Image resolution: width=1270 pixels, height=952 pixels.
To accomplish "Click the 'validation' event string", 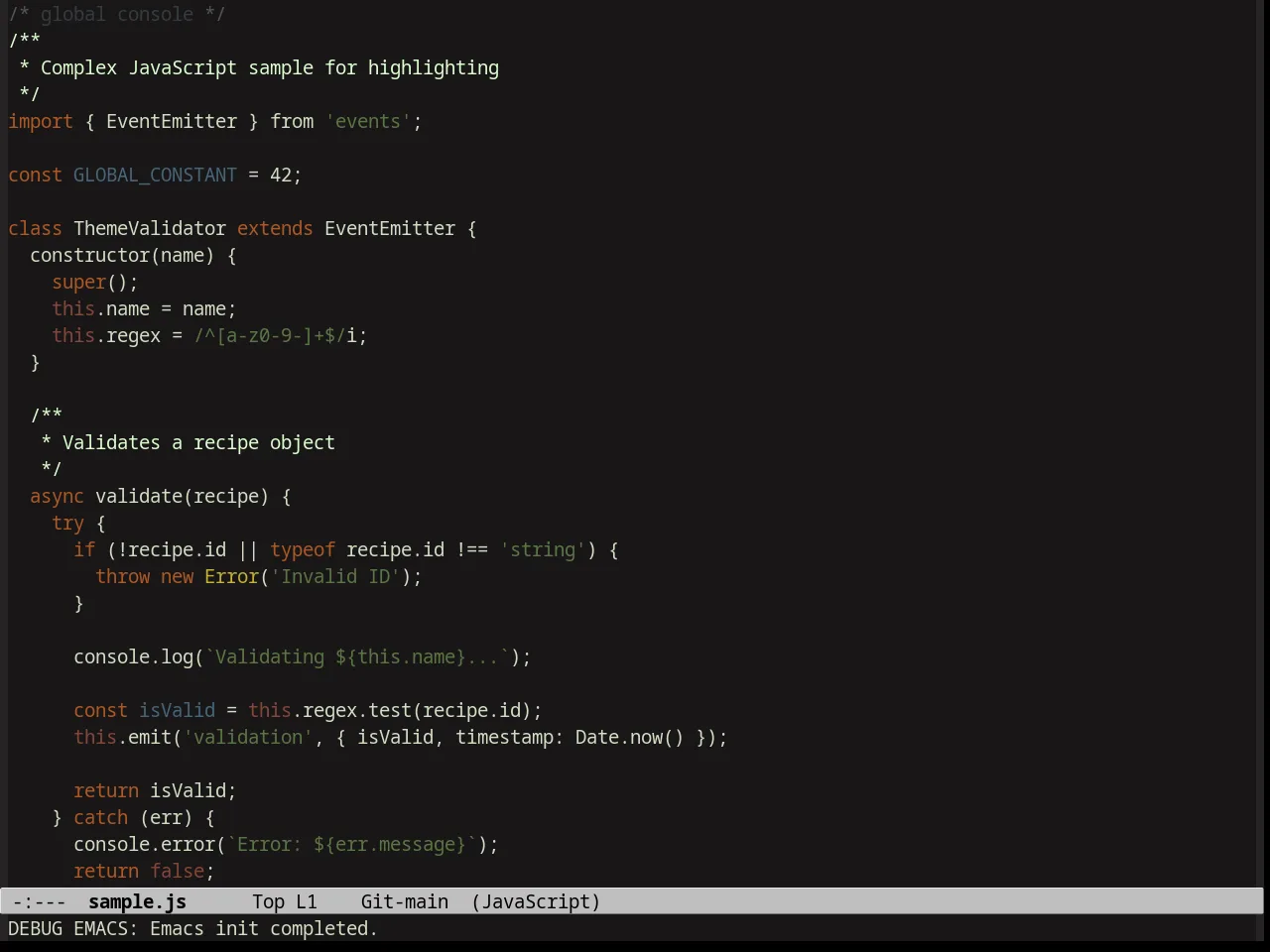I will pos(248,737).
